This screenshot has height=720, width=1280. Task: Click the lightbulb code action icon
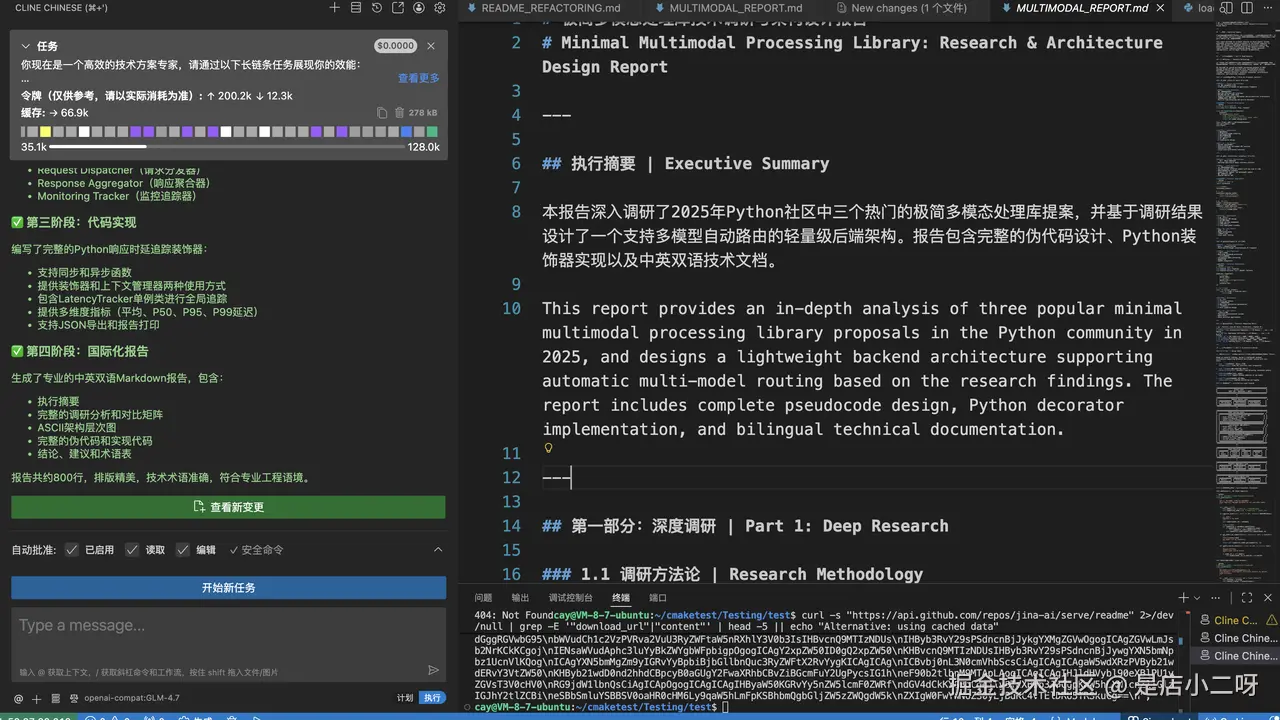[x=548, y=449]
